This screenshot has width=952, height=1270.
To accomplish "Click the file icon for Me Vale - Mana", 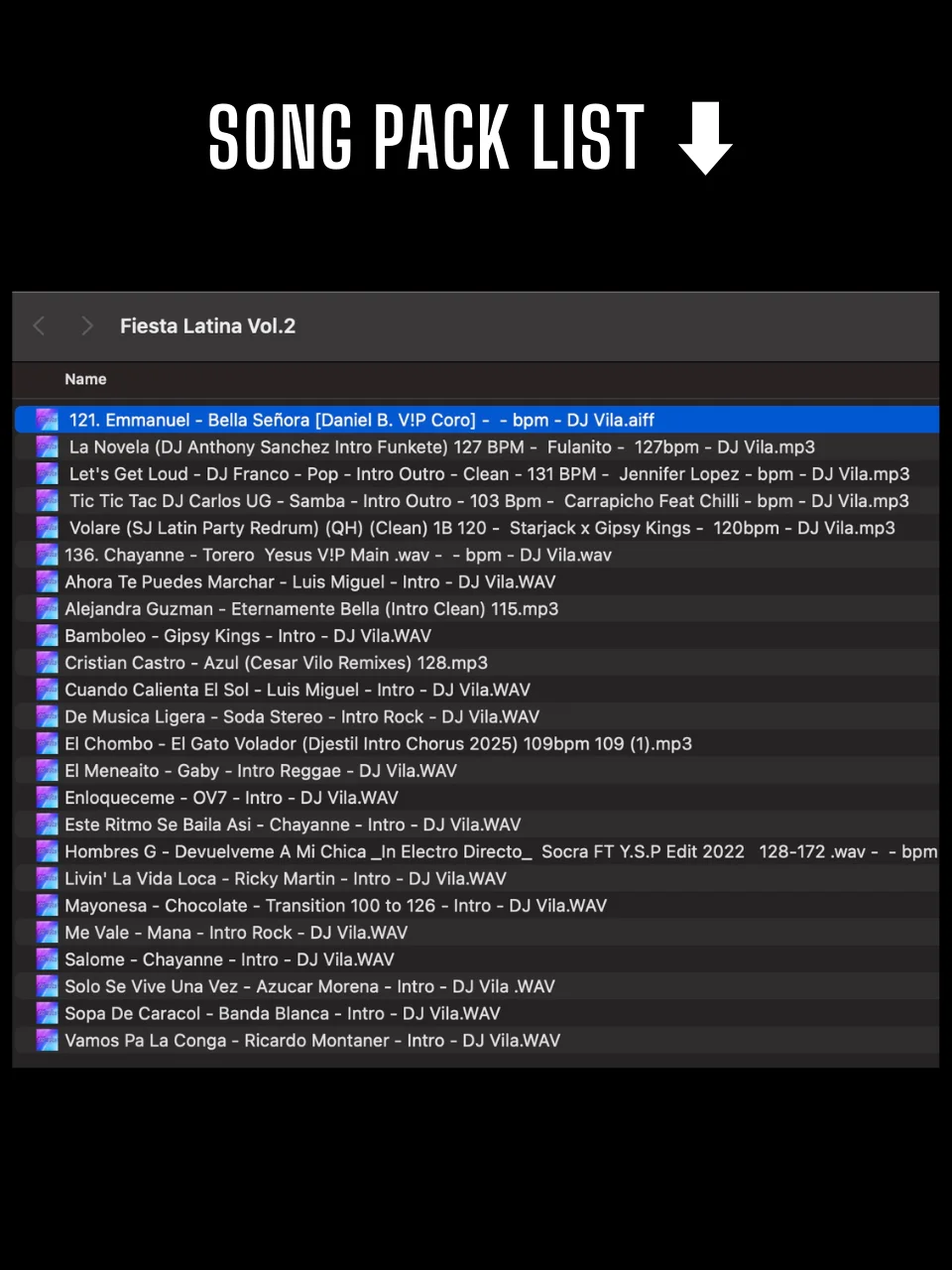I will coord(47,932).
